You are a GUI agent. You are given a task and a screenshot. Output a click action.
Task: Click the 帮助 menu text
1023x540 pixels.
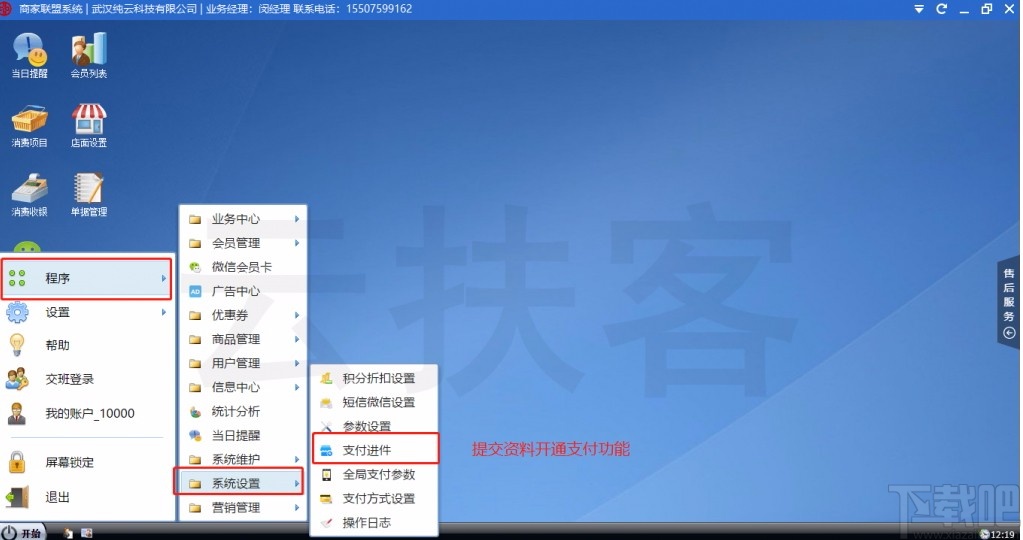[x=57, y=345]
